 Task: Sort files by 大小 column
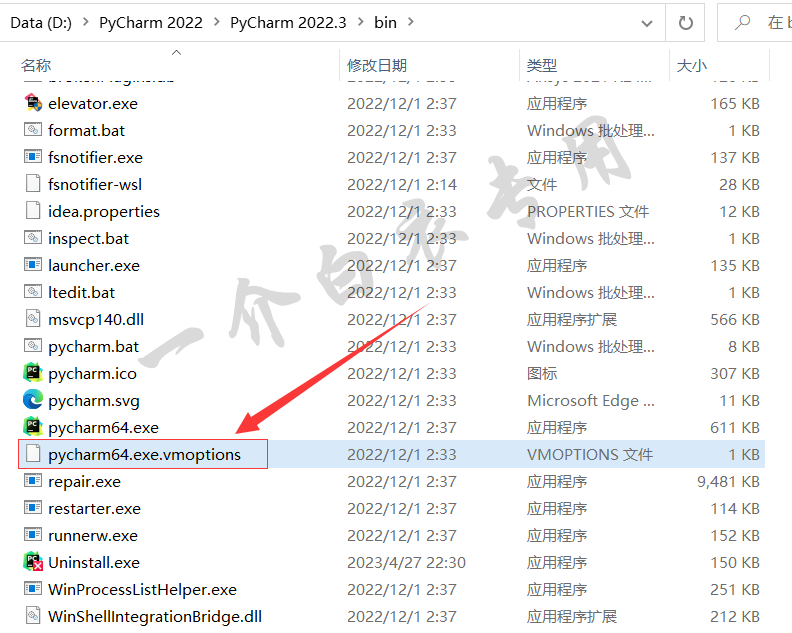pyautogui.click(x=692, y=65)
